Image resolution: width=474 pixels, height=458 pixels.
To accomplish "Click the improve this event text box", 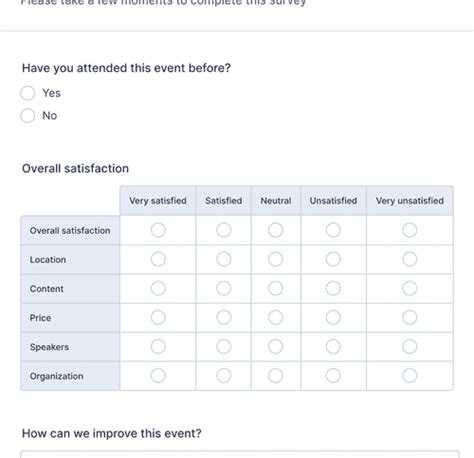I will point(240,454).
